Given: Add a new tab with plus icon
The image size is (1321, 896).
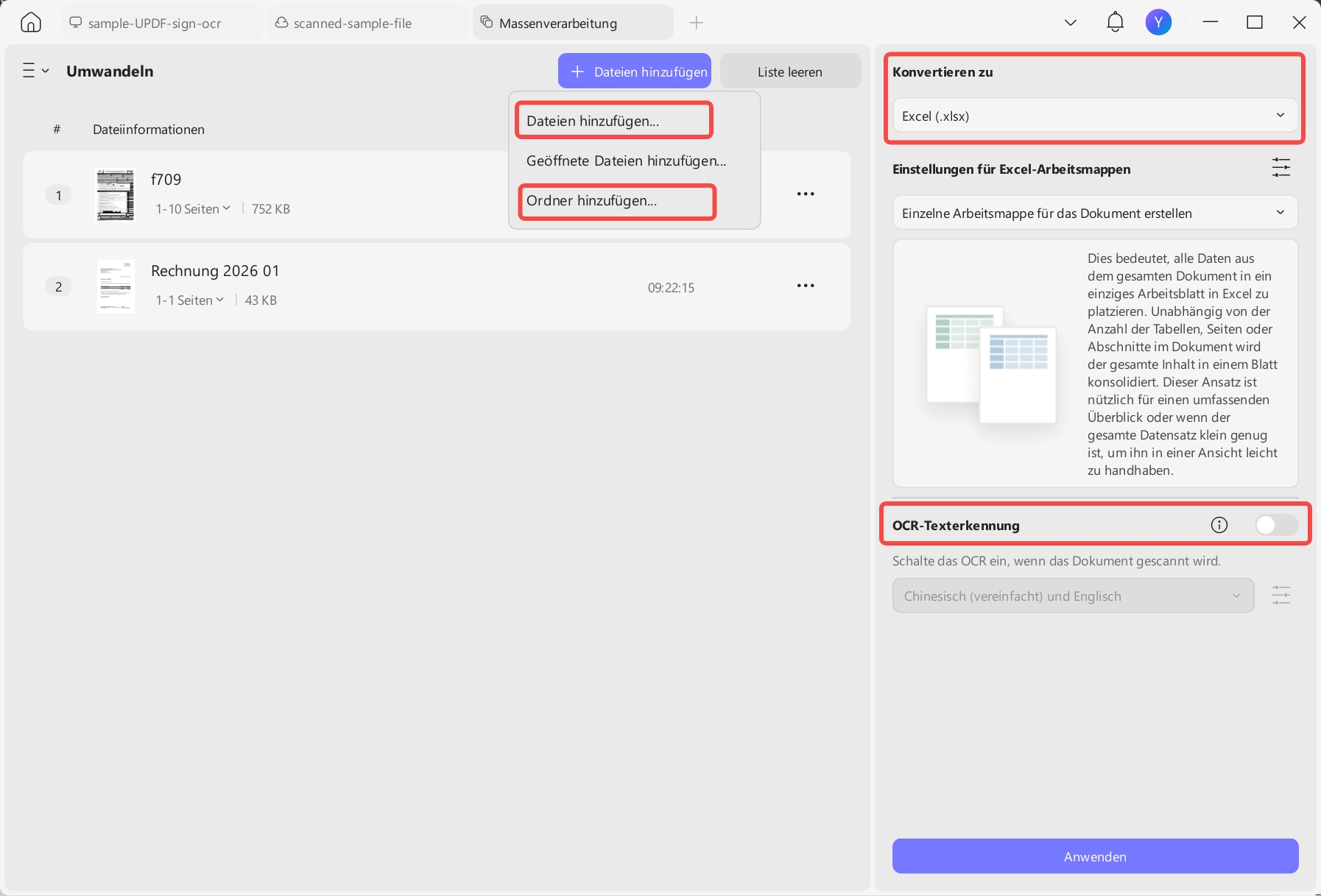Looking at the screenshot, I should [696, 23].
